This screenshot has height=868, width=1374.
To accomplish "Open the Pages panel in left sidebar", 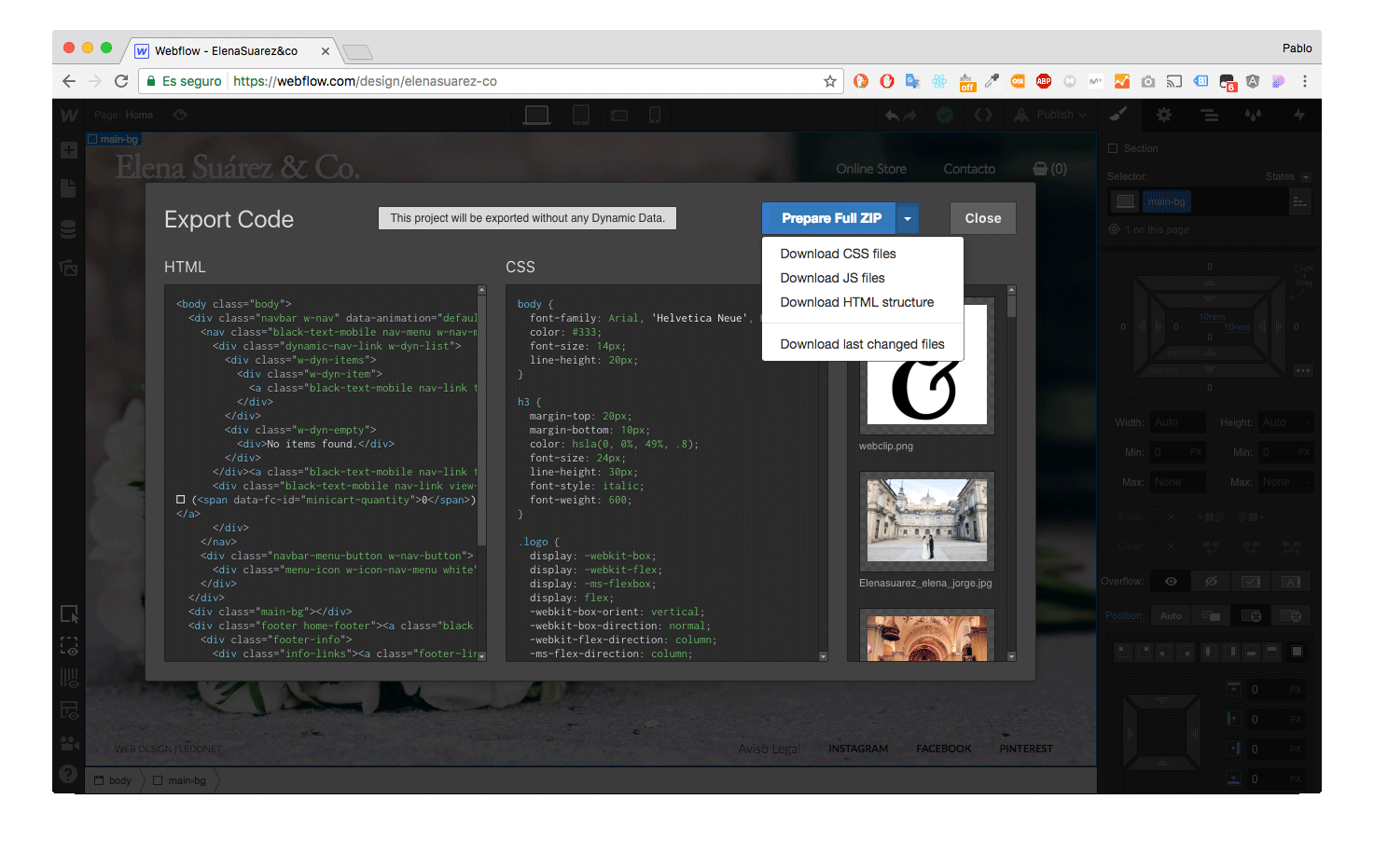I will click(68, 189).
